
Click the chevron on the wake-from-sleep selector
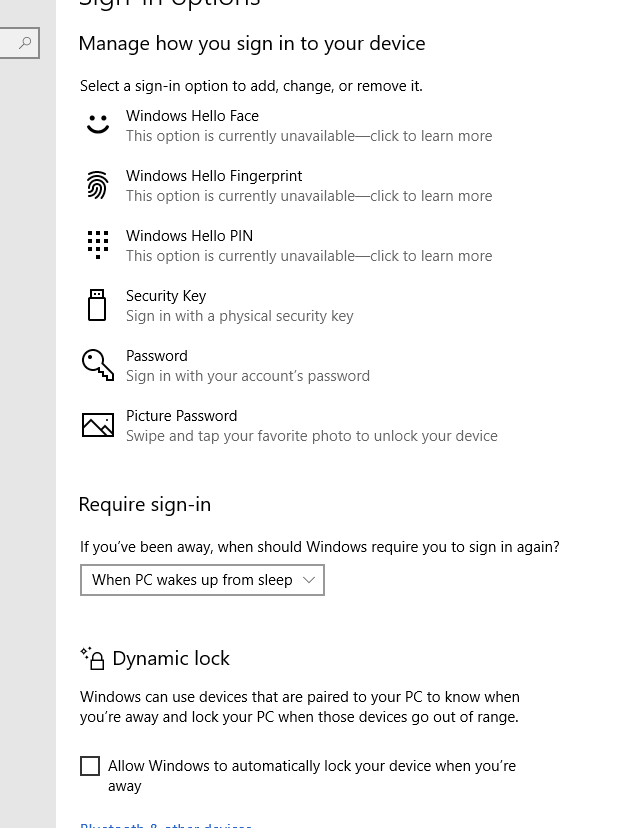309,579
